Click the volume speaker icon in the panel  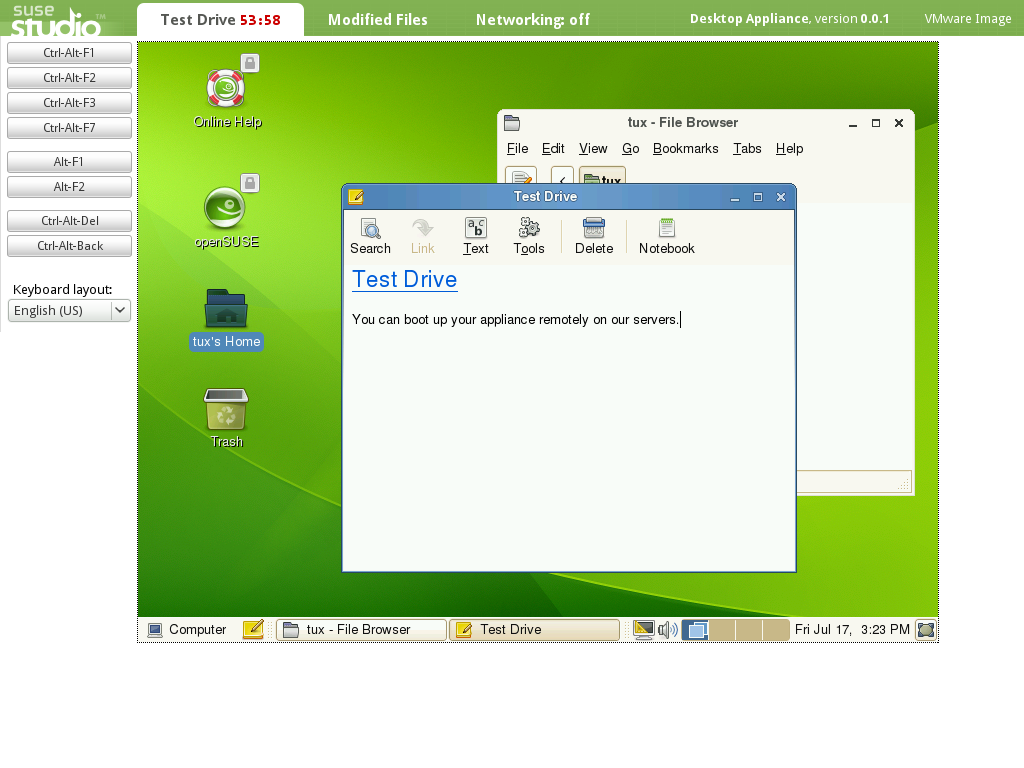(668, 630)
